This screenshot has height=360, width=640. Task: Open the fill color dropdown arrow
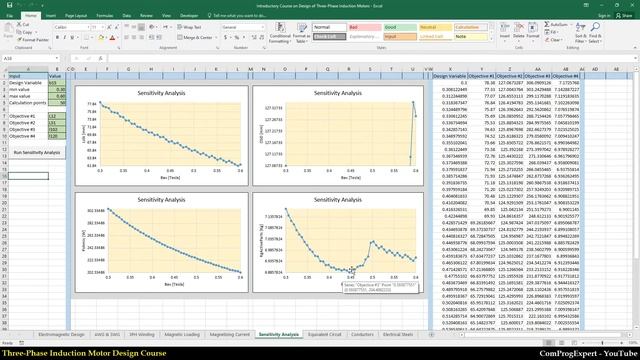click(106, 38)
